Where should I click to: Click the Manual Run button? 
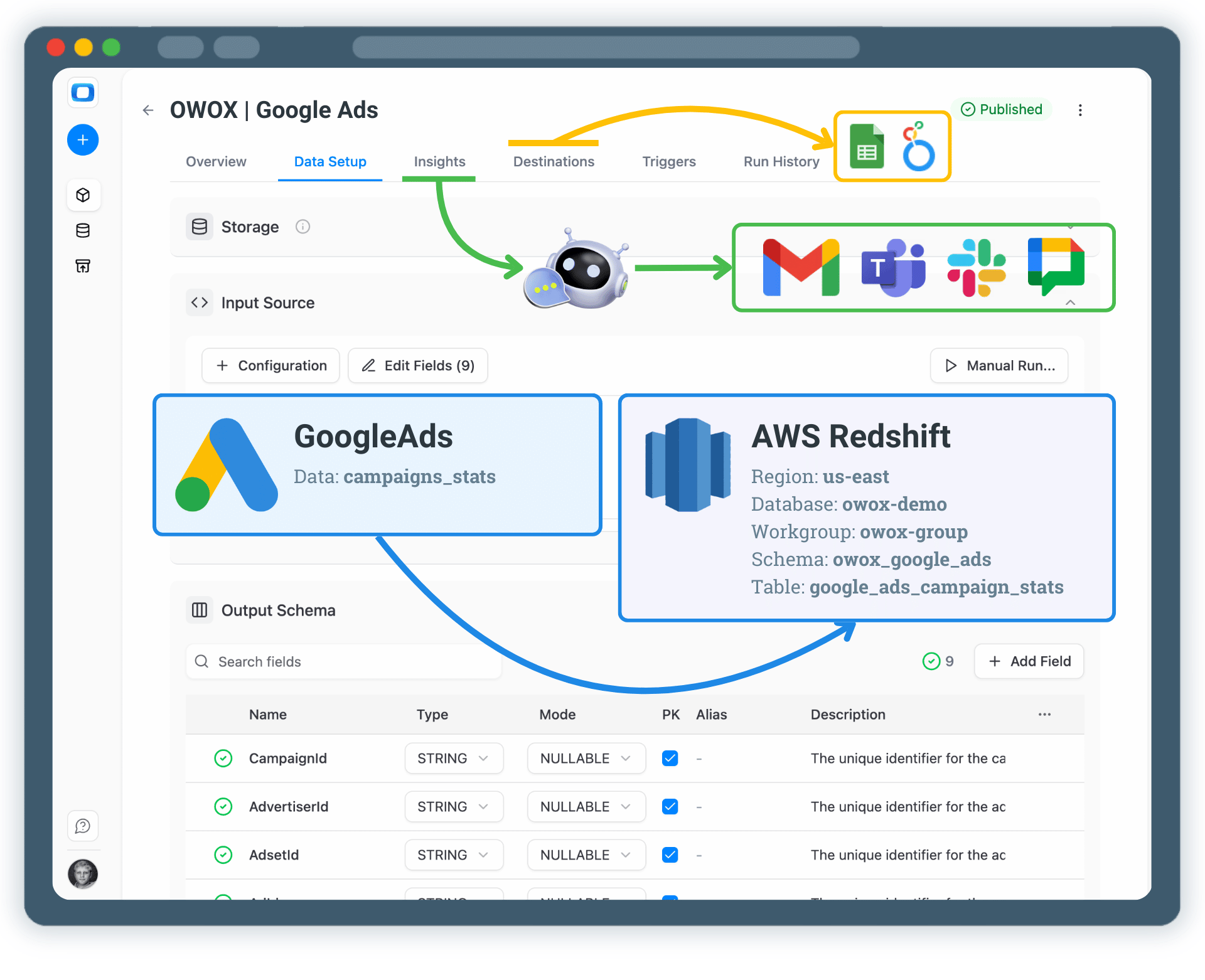[x=998, y=365]
